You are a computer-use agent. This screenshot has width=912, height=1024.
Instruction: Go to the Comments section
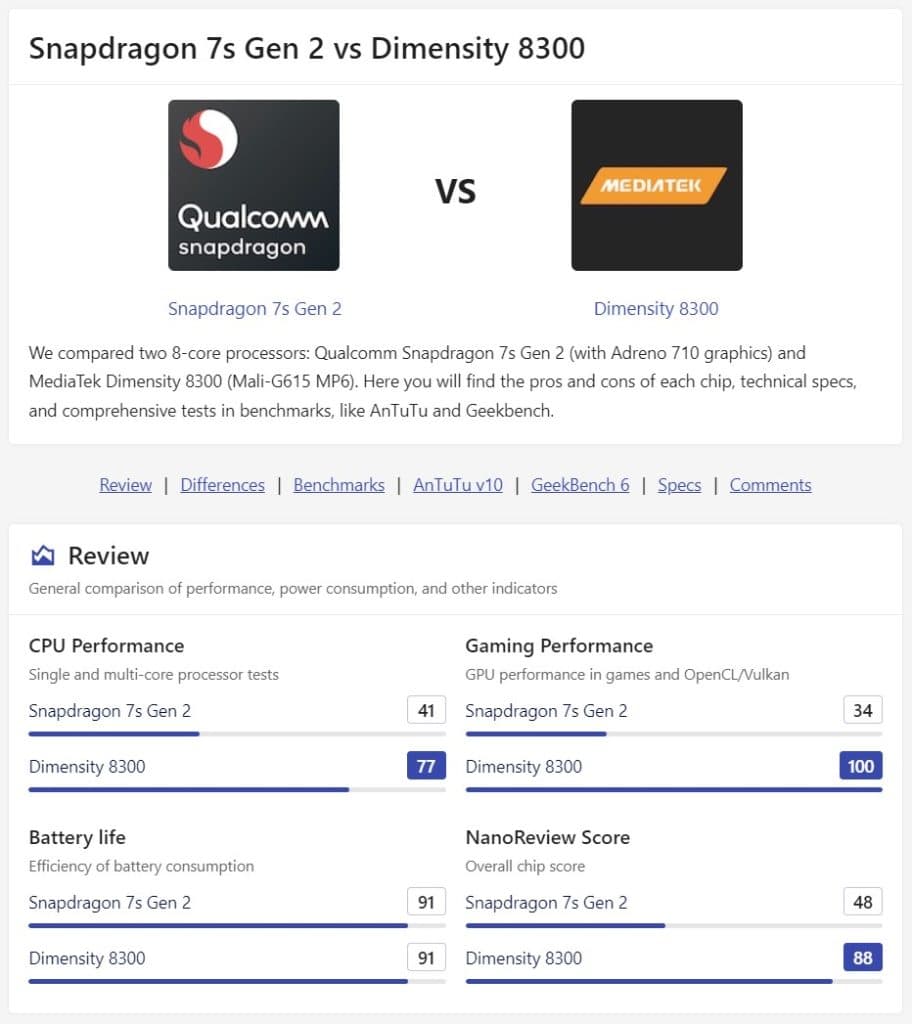(770, 485)
